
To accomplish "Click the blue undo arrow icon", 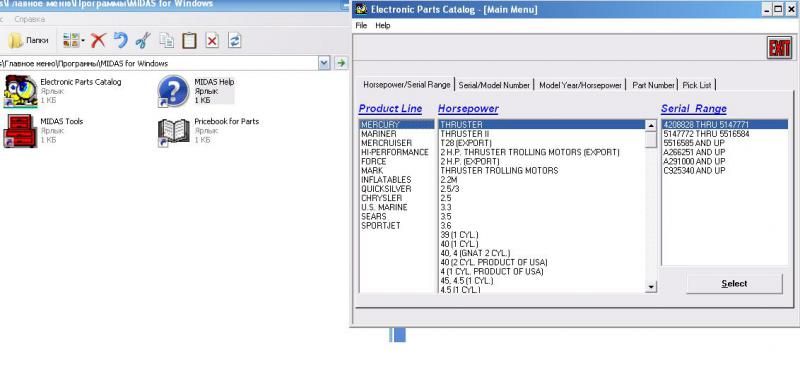I will 120,40.
